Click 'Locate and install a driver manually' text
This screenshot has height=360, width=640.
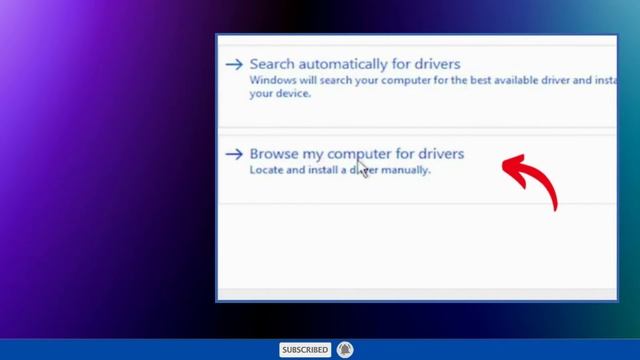340,170
